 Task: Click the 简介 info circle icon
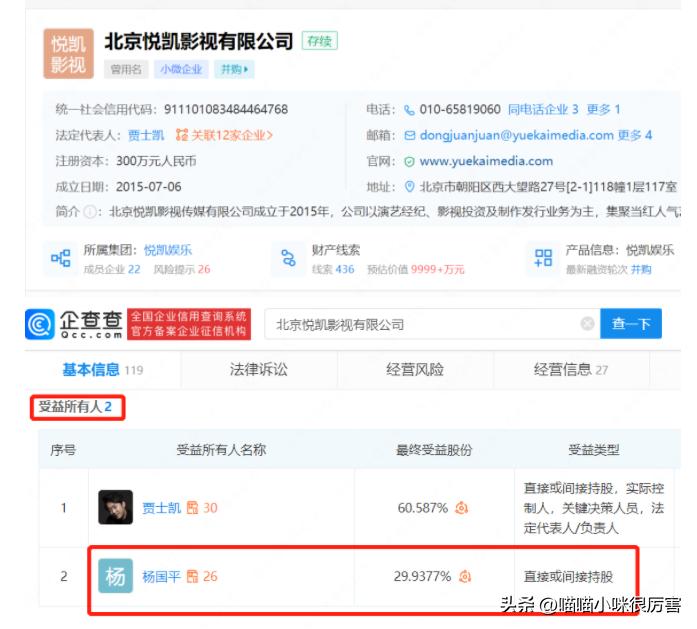pyautogui.click(x=90, y=212)
